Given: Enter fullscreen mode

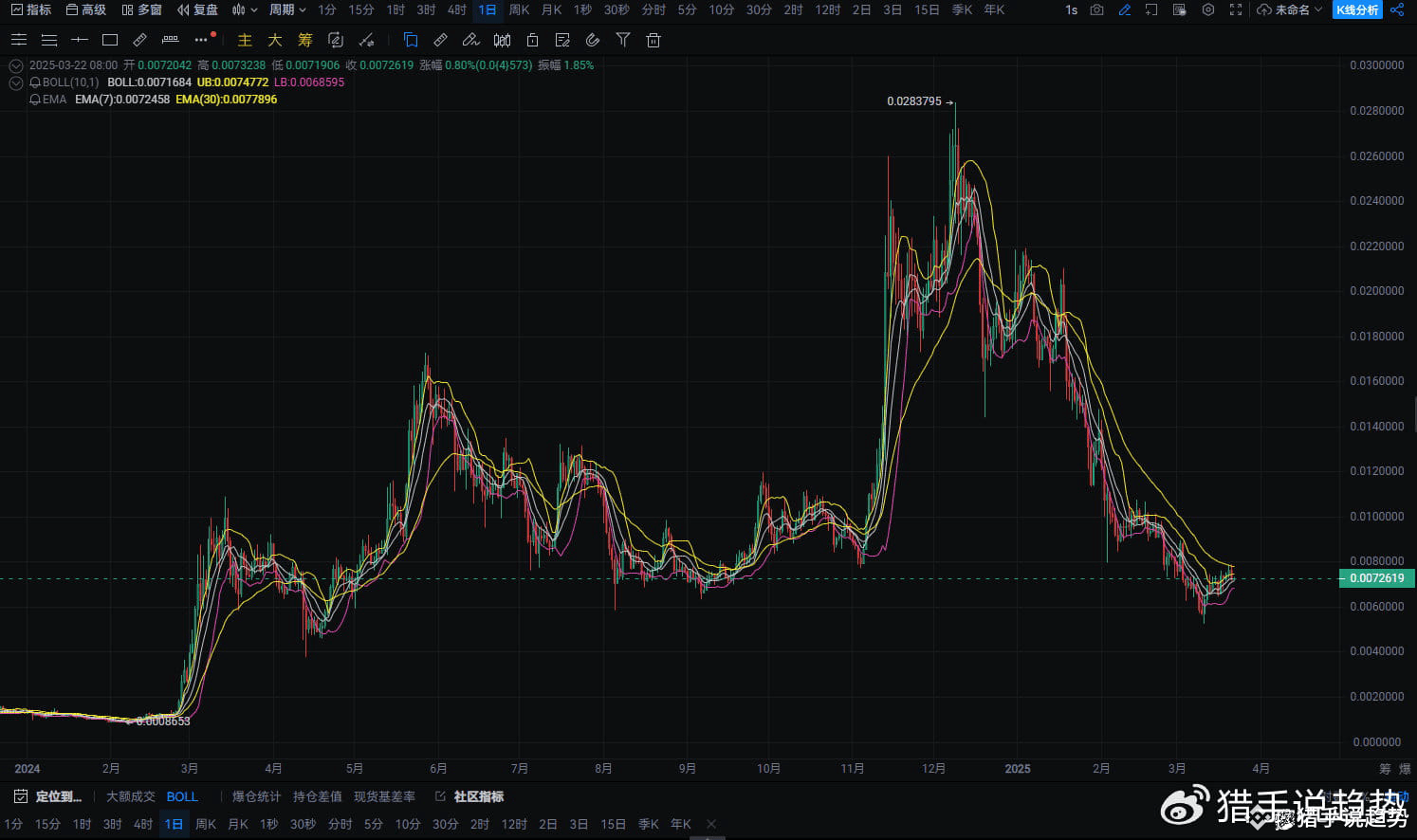Looking at the screenshot, I should [x=1235, y=9].
